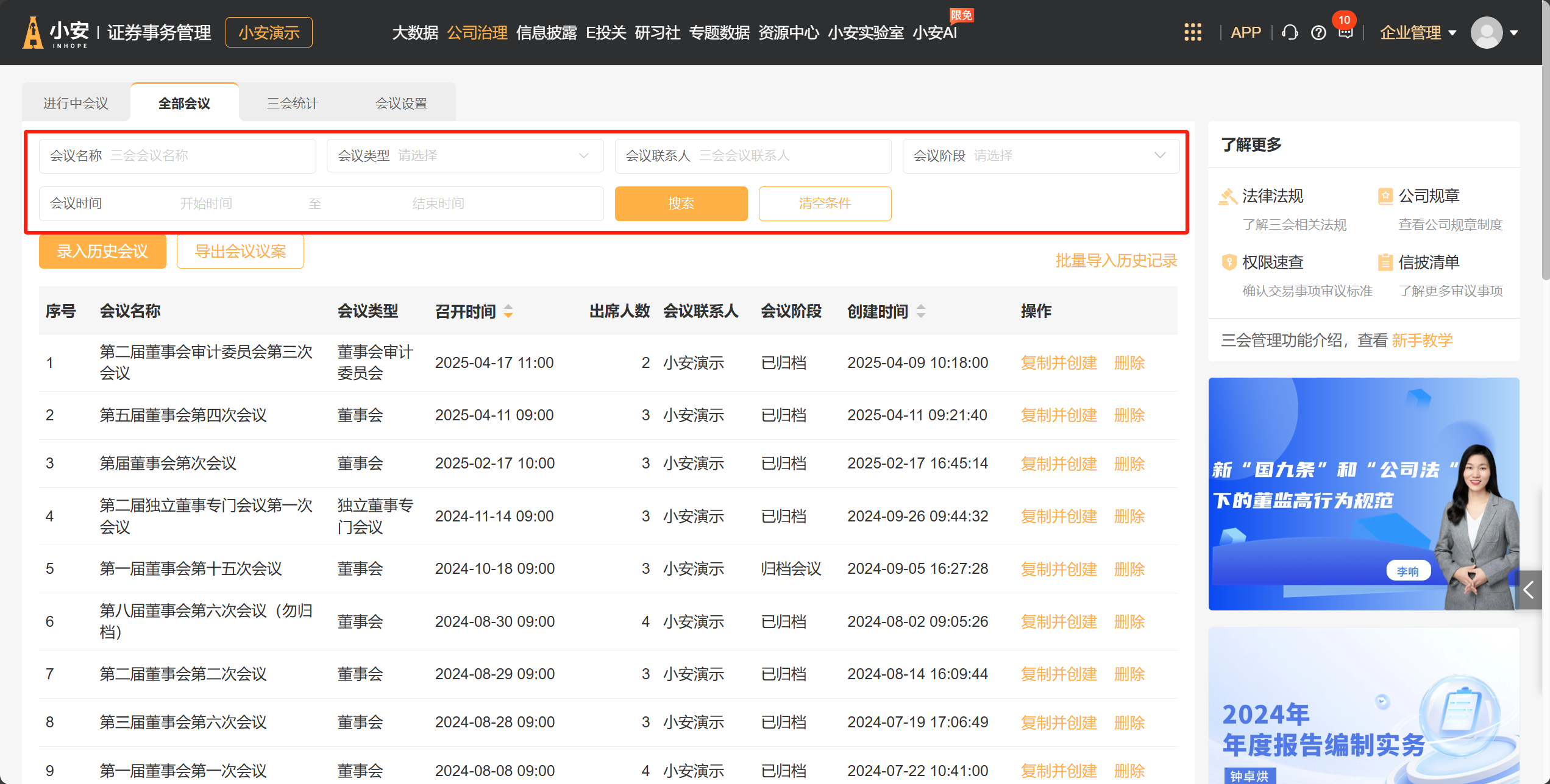Viewport: 1550px width, 784px height.
Task: Click the 录入历史会议 button
Action: (x=102, y=251)
